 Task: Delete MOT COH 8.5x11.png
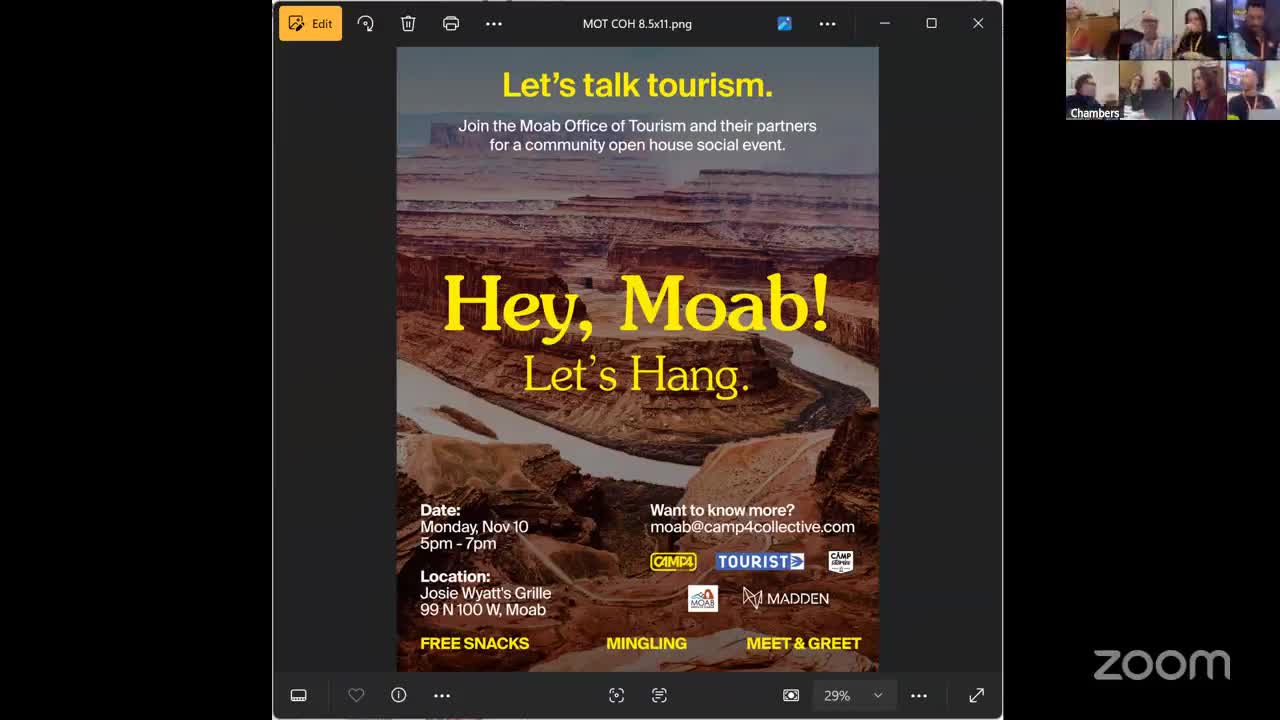(408, 23)
